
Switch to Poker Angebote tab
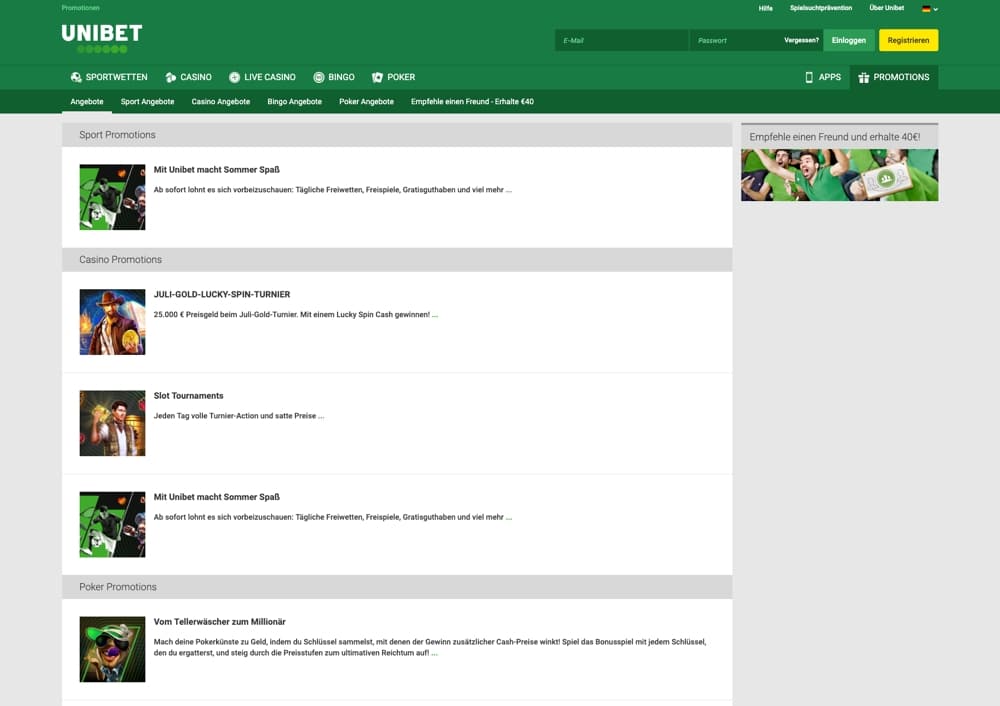(x=366, y=101)
